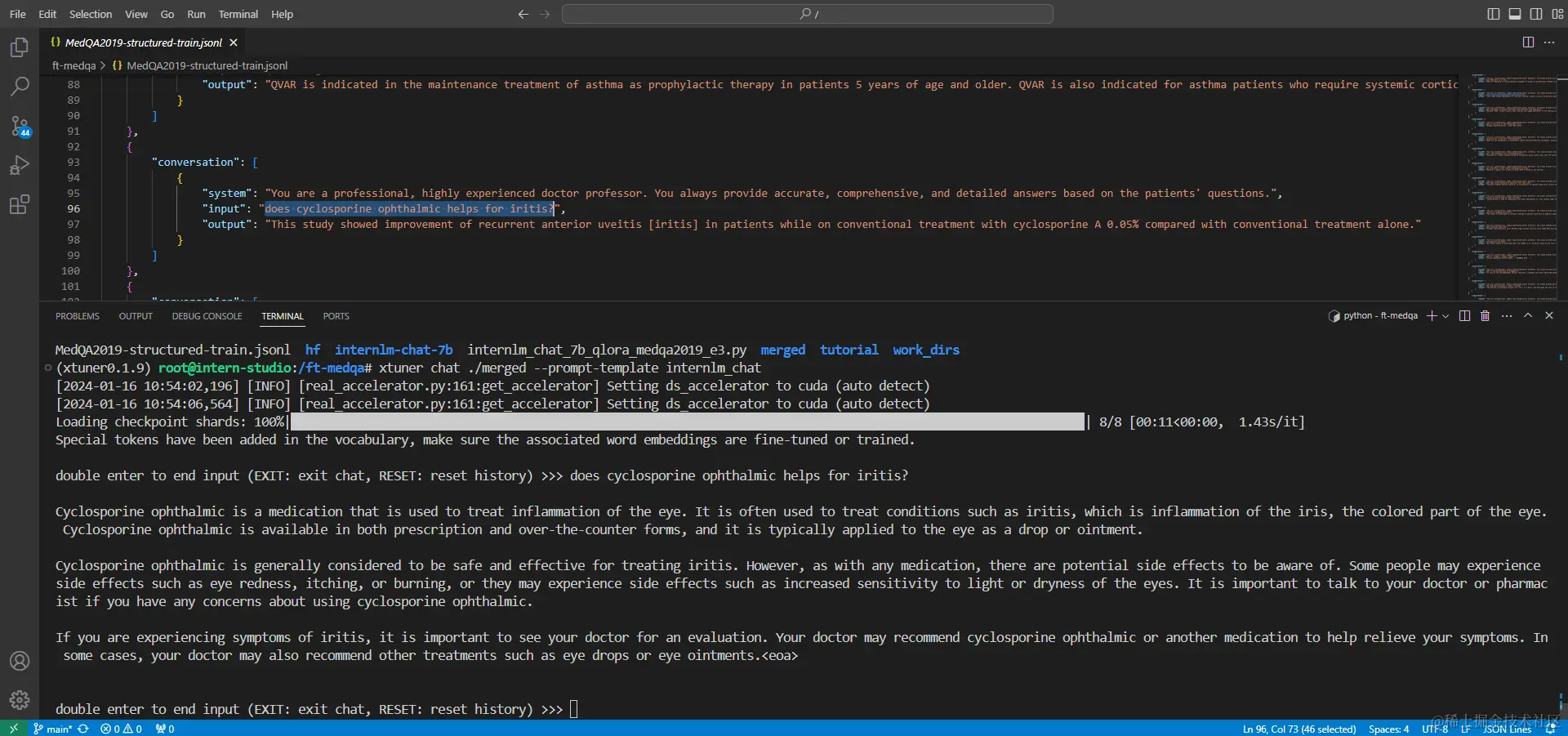1568x736 pixels.
Task: Create a new terminal with the plus icon
Action: pyautogui.click(x=1431, y=316)
